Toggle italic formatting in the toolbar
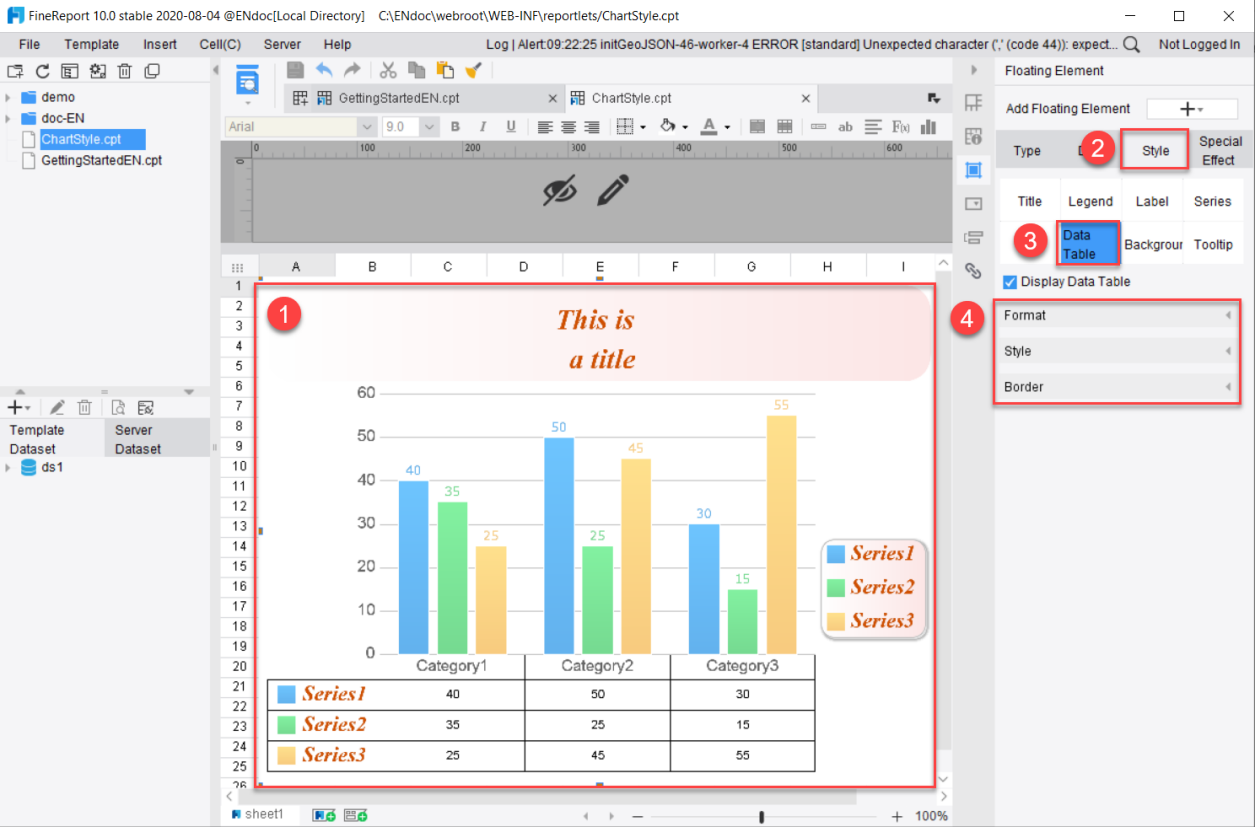 click(482, 127)
